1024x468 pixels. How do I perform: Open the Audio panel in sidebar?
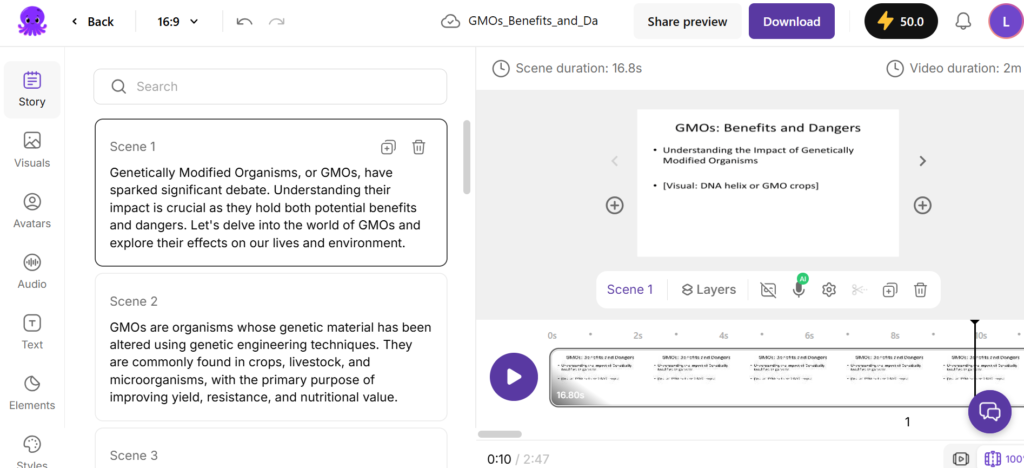(x=32, y=271)
